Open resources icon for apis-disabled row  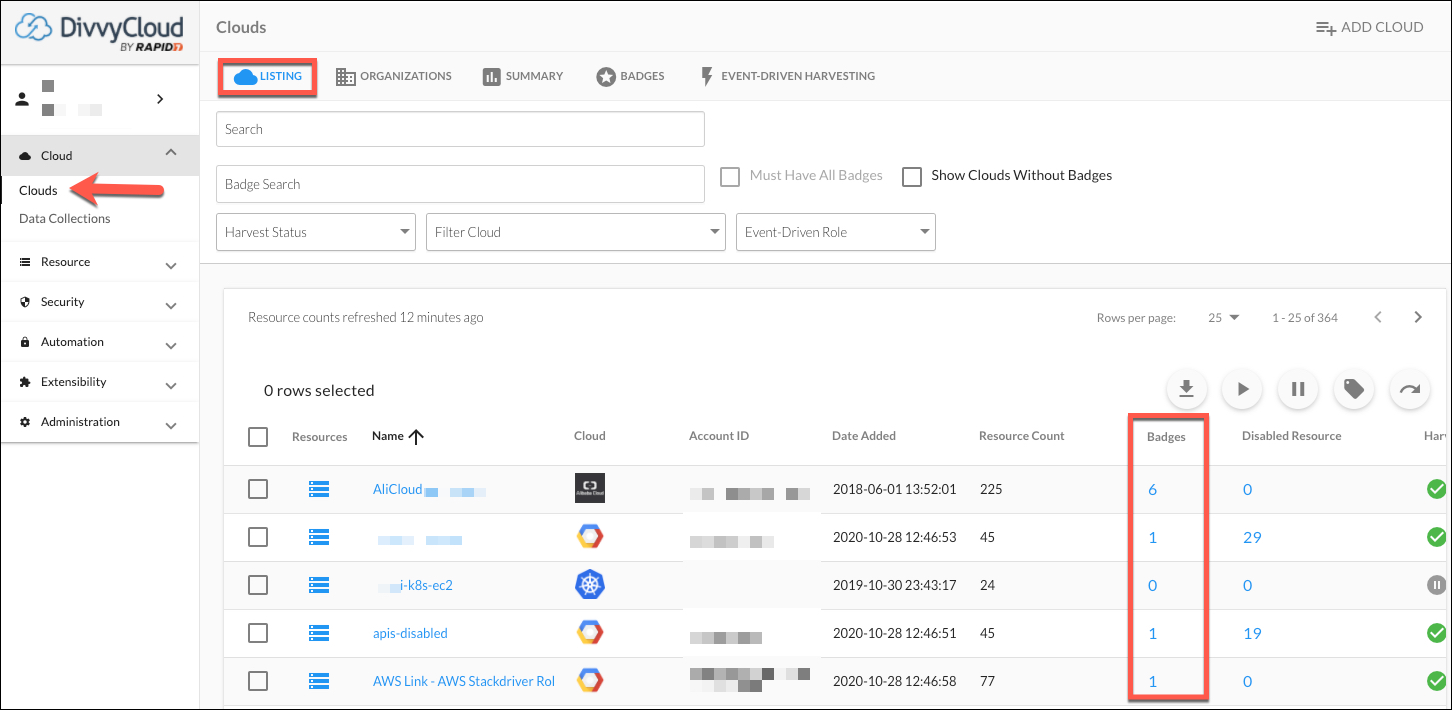click(319, 633)
